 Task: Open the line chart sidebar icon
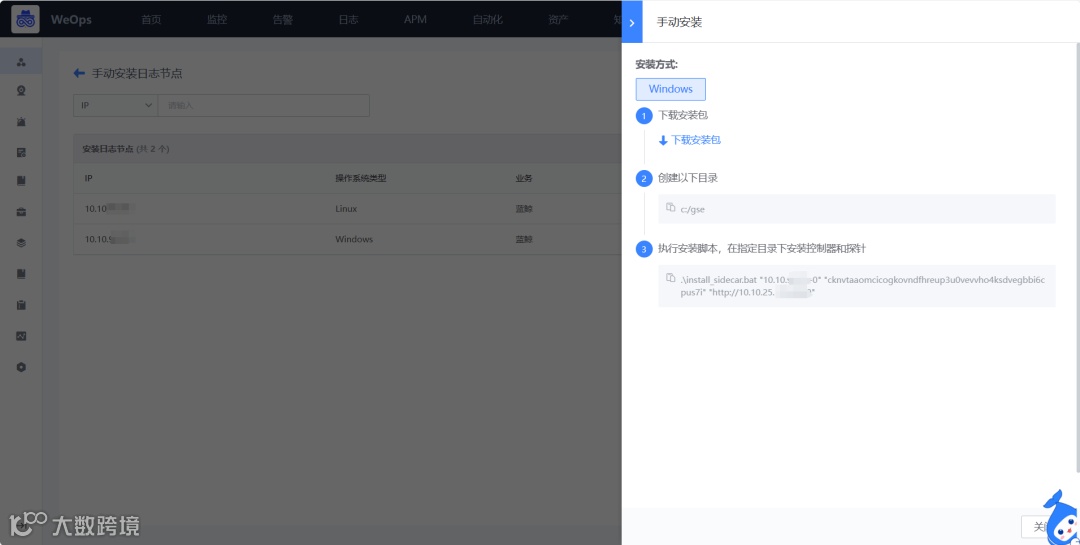click(21, 336)
